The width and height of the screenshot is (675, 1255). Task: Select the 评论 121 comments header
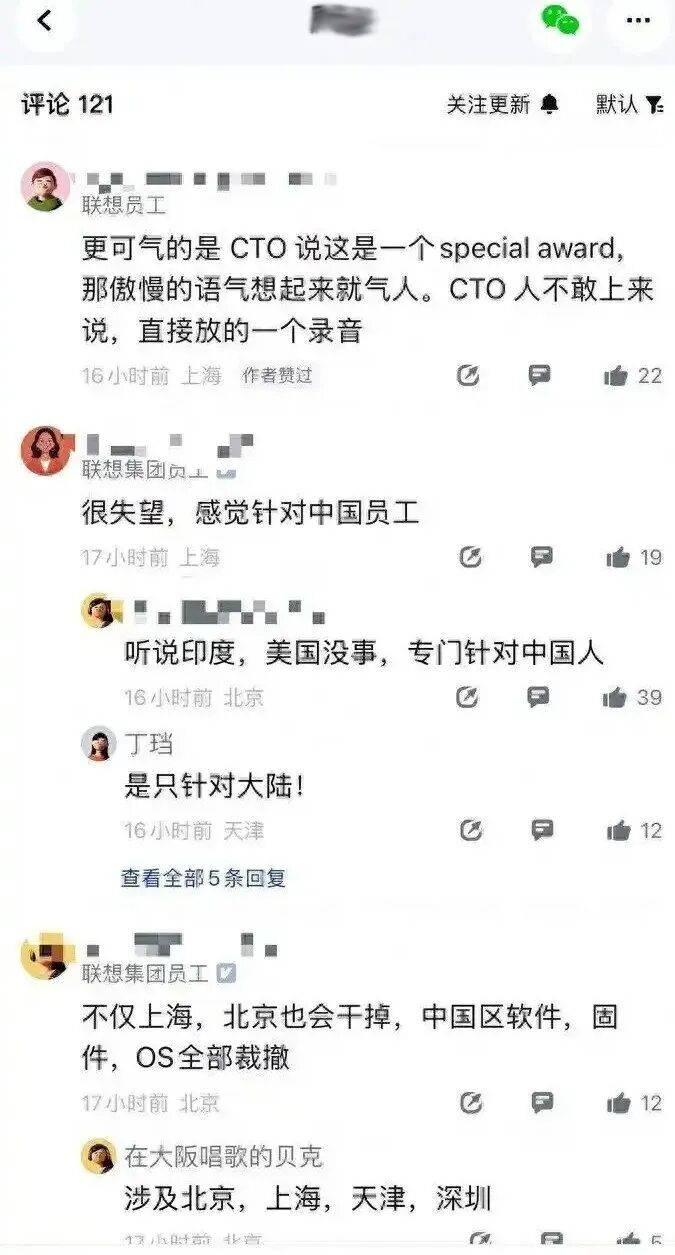pyautogui.click(x=67, y=104)
